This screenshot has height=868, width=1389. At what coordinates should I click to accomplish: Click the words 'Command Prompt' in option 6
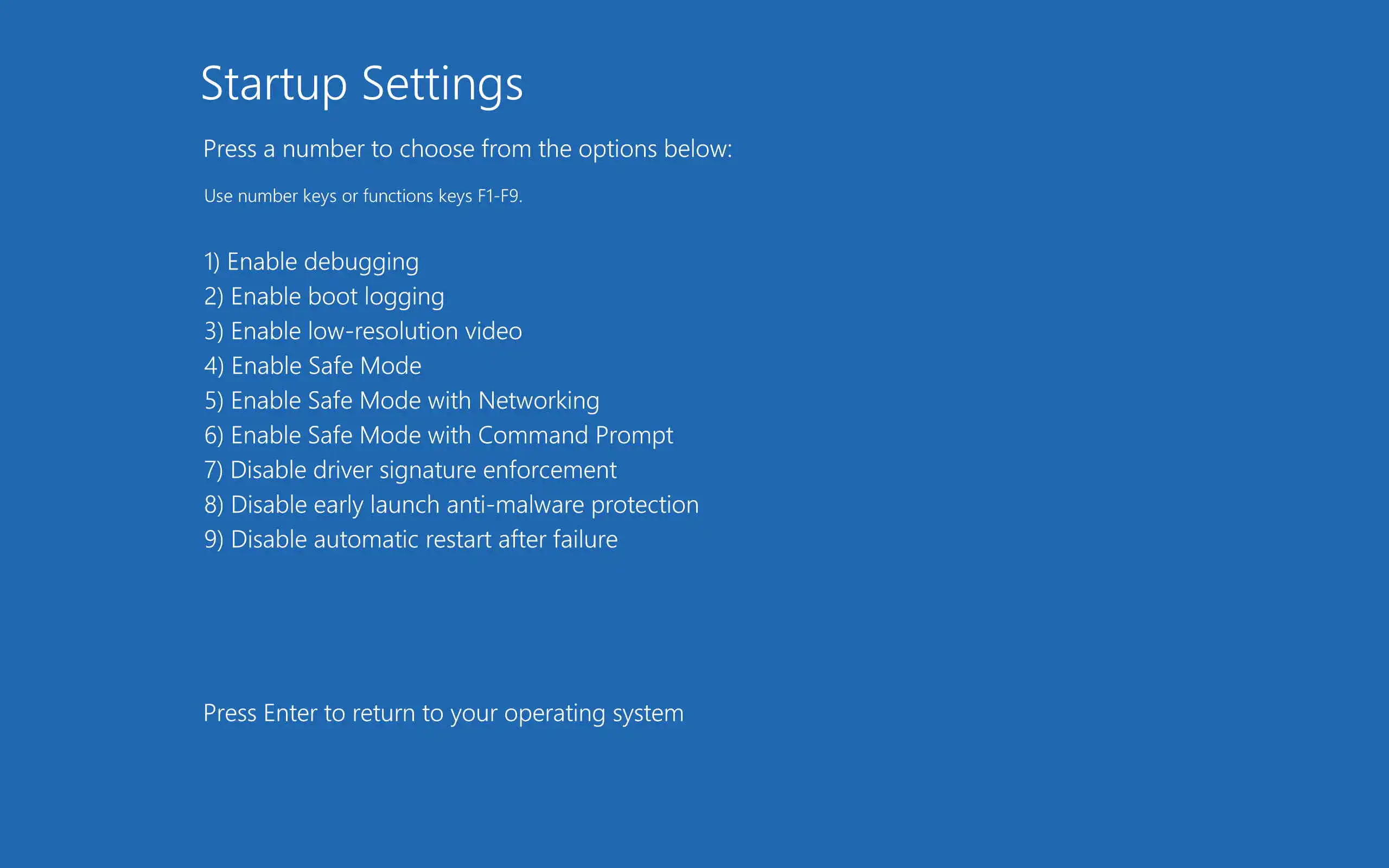click(575, 435)
